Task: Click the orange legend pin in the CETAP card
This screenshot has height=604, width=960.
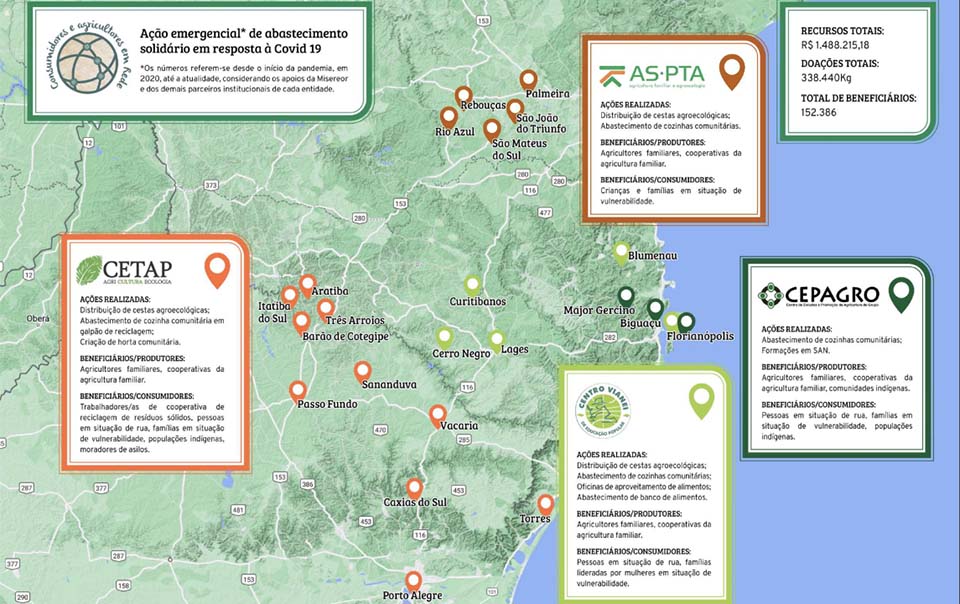Action: click(x=217, y=270)
